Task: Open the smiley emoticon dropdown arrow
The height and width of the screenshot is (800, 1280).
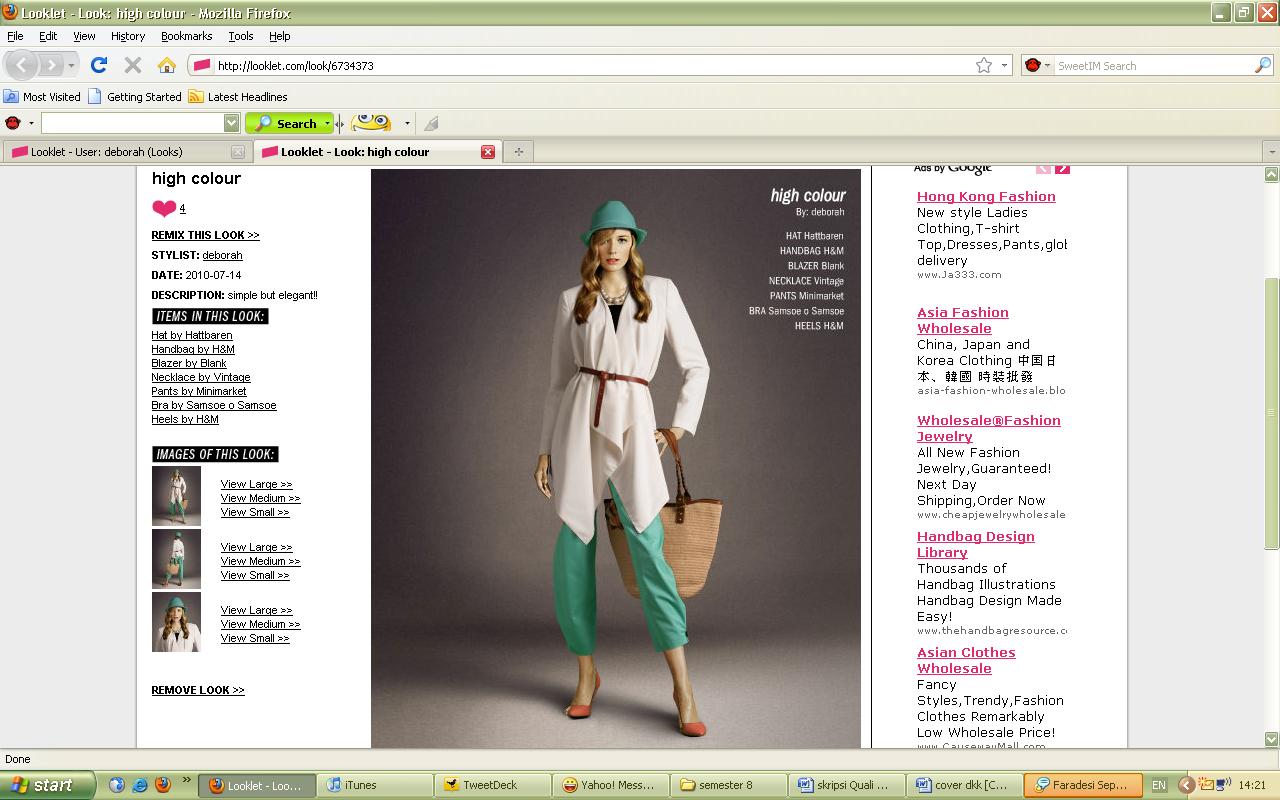Action: 407,123
